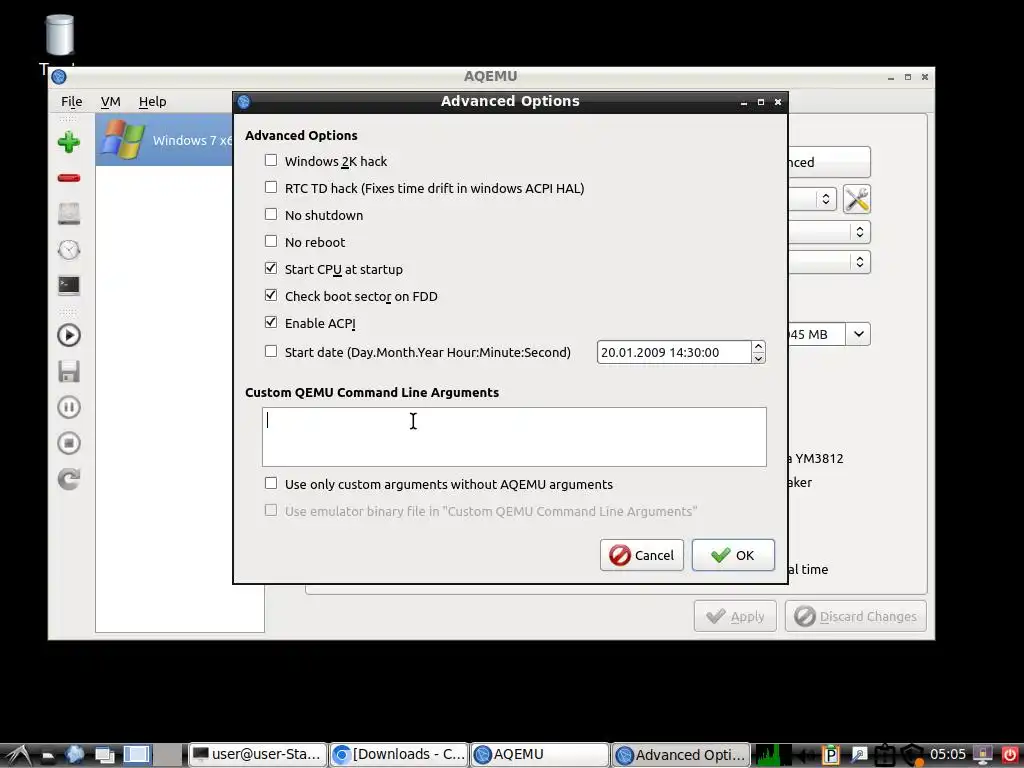Open the memory size MB dropdown arrow
1024x768 pixels.
[858, 334]
